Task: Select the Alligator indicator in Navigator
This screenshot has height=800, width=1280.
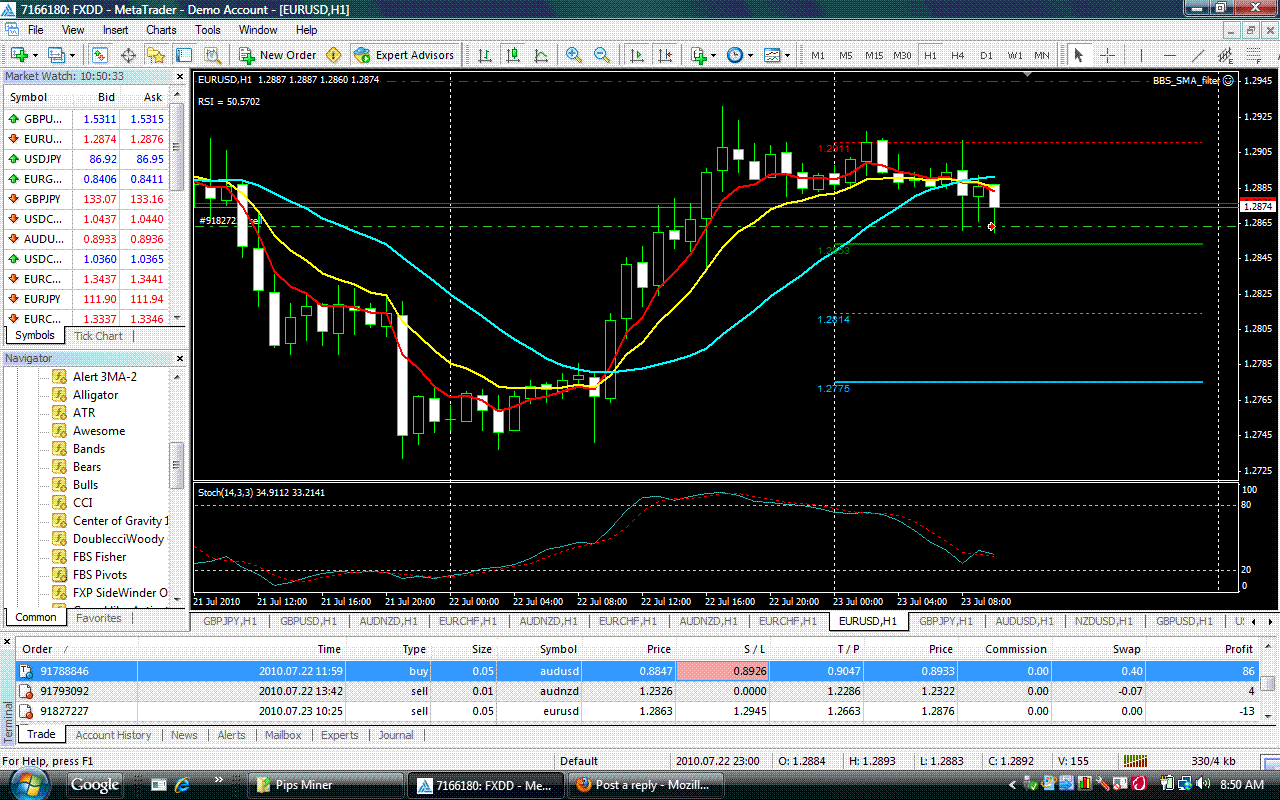Action: coord(95,395)
